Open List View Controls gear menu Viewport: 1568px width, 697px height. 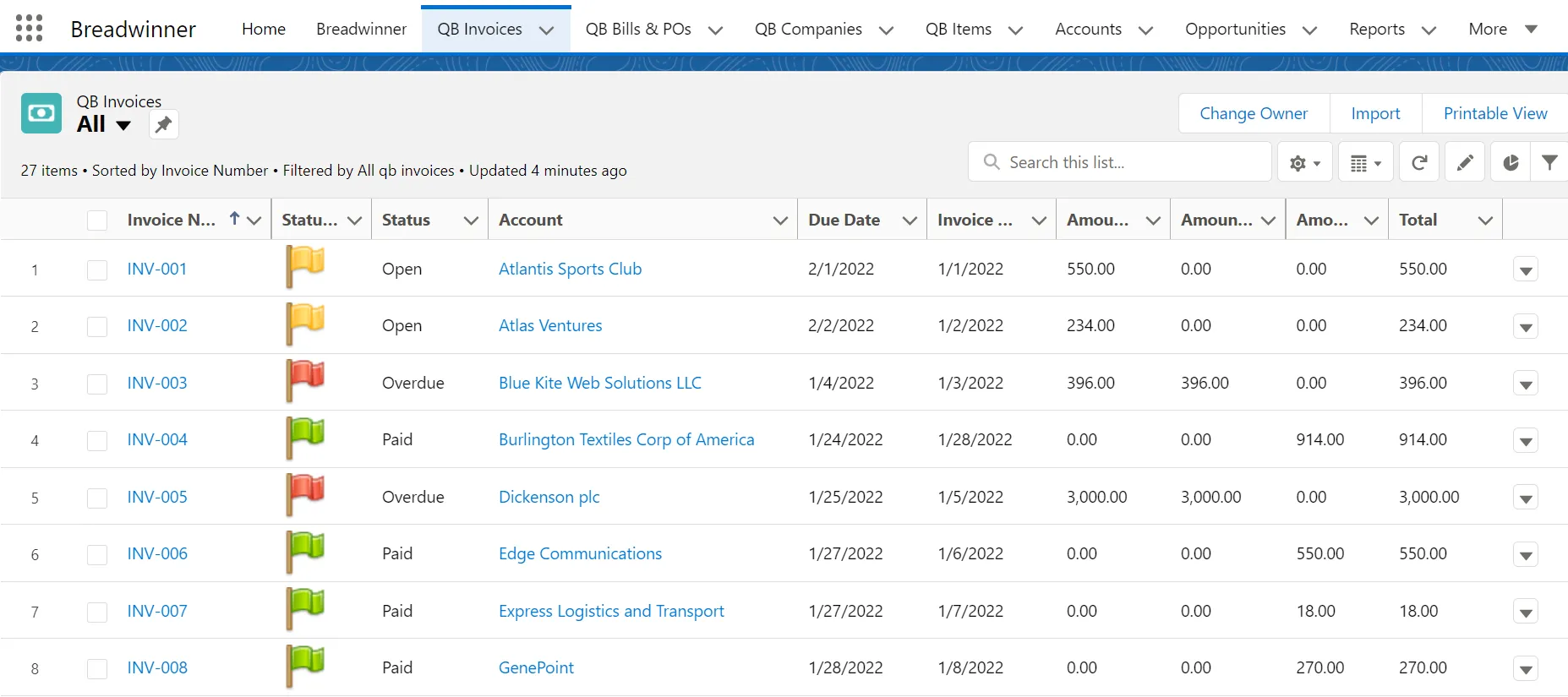[x=1305, y=163]
